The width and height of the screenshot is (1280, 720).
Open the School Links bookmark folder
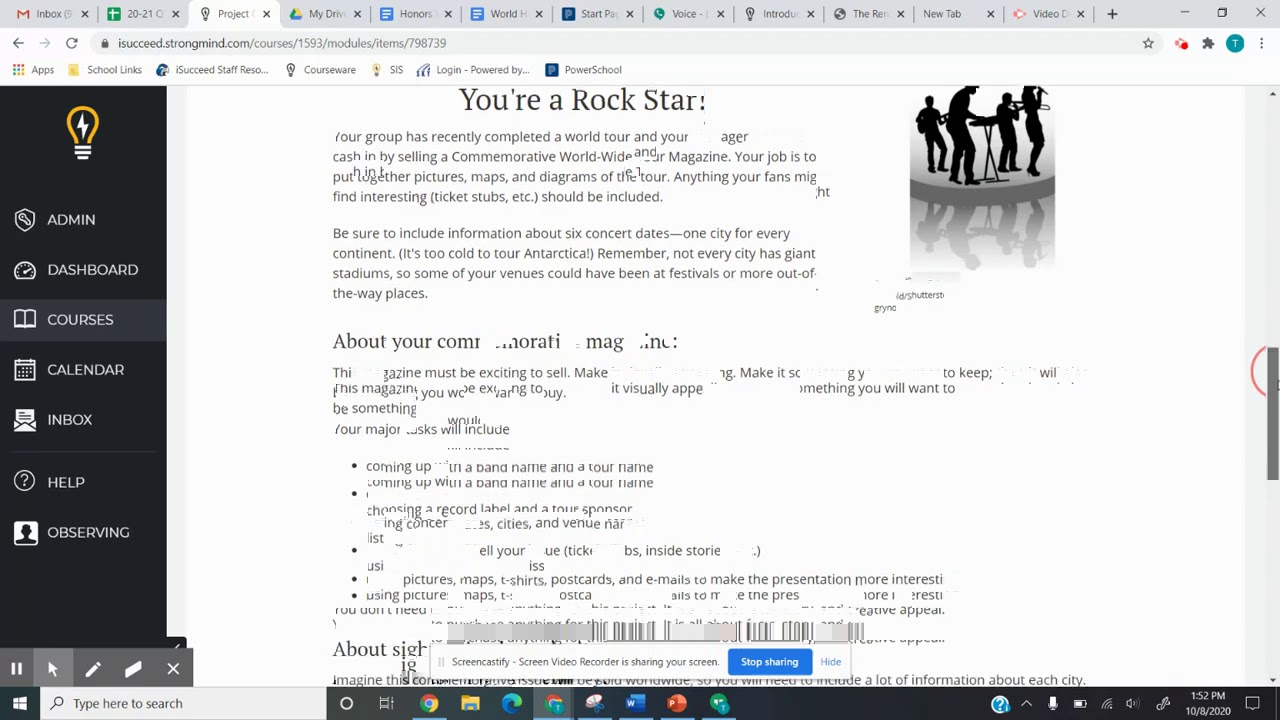pyautogui.click(x=105, y=70)
